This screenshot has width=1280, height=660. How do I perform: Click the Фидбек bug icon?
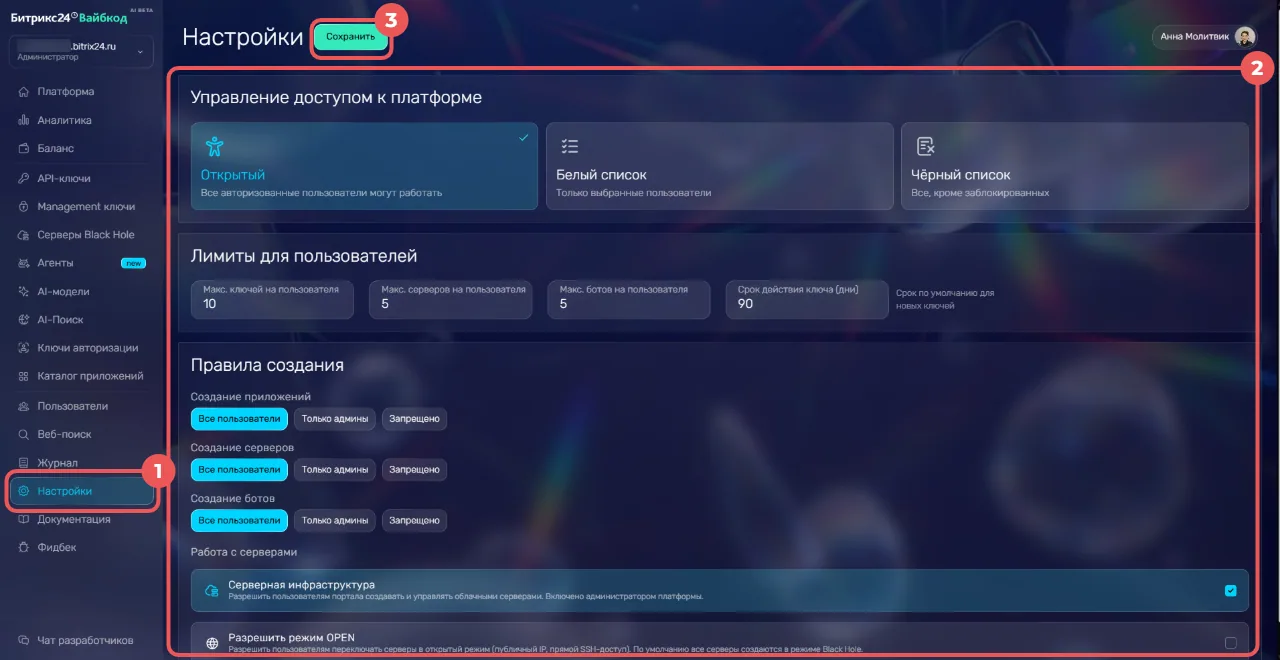[x=24, y=548]
